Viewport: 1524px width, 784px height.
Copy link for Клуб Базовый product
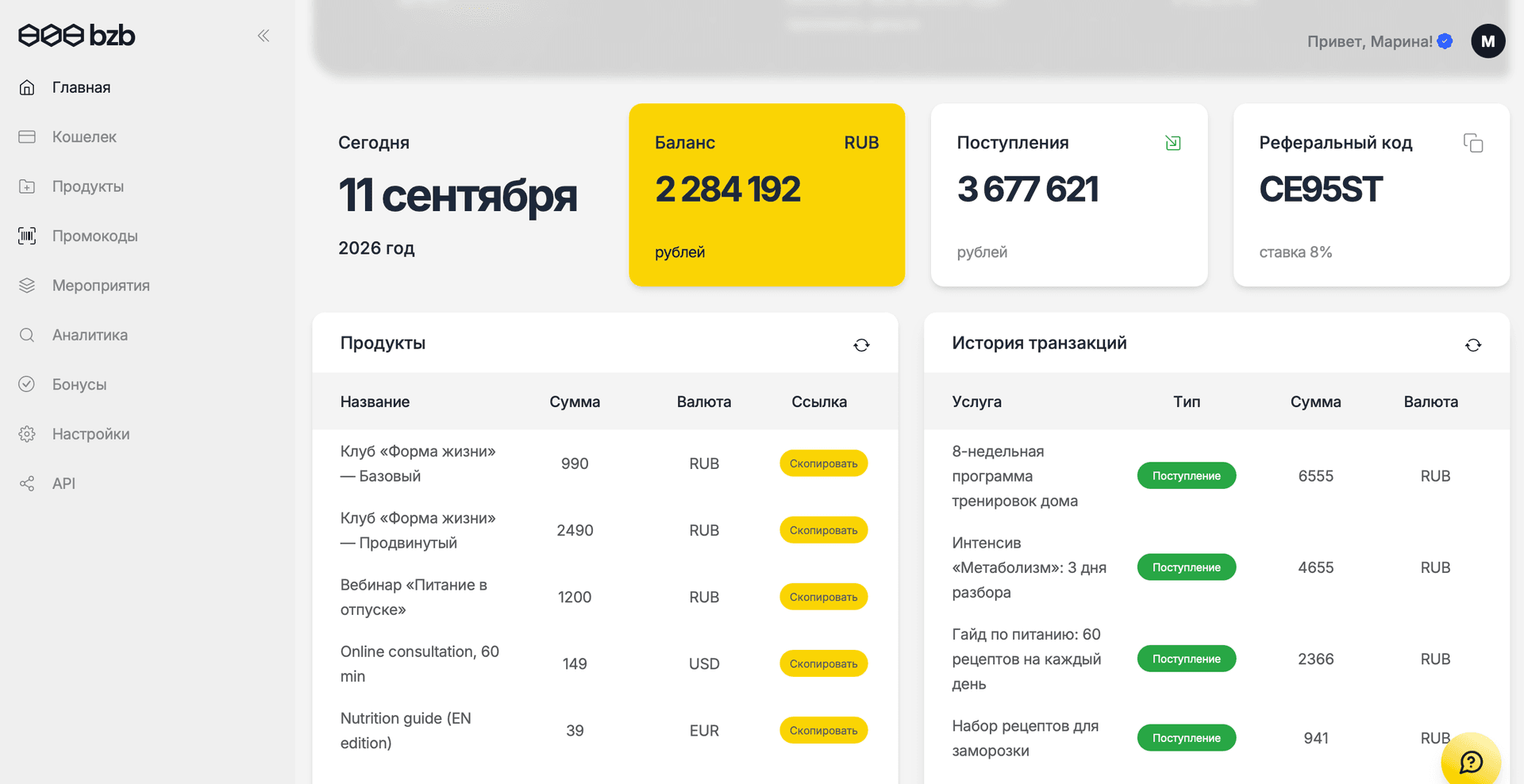point(823,463)
